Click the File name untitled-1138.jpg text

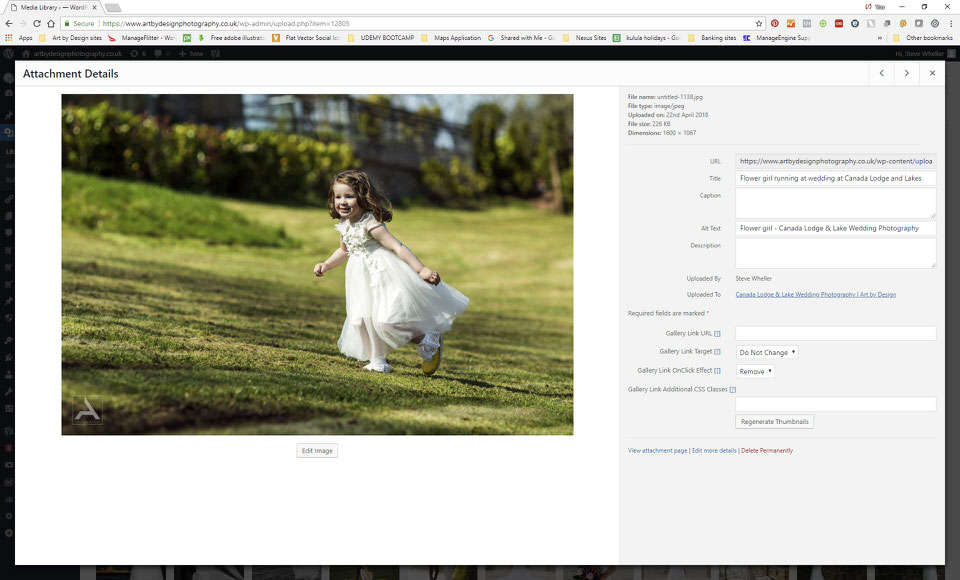[x=665, y=97]
